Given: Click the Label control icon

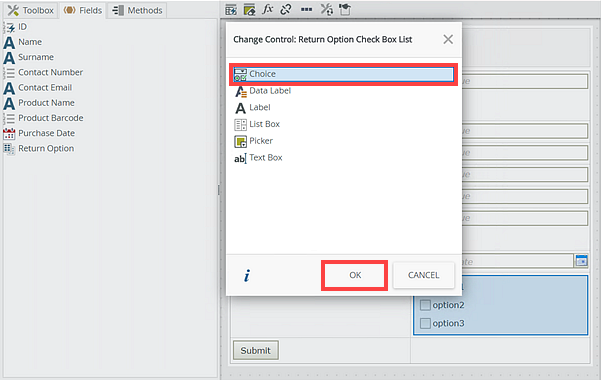Looking at the screenshot, I should coord(240,108).
